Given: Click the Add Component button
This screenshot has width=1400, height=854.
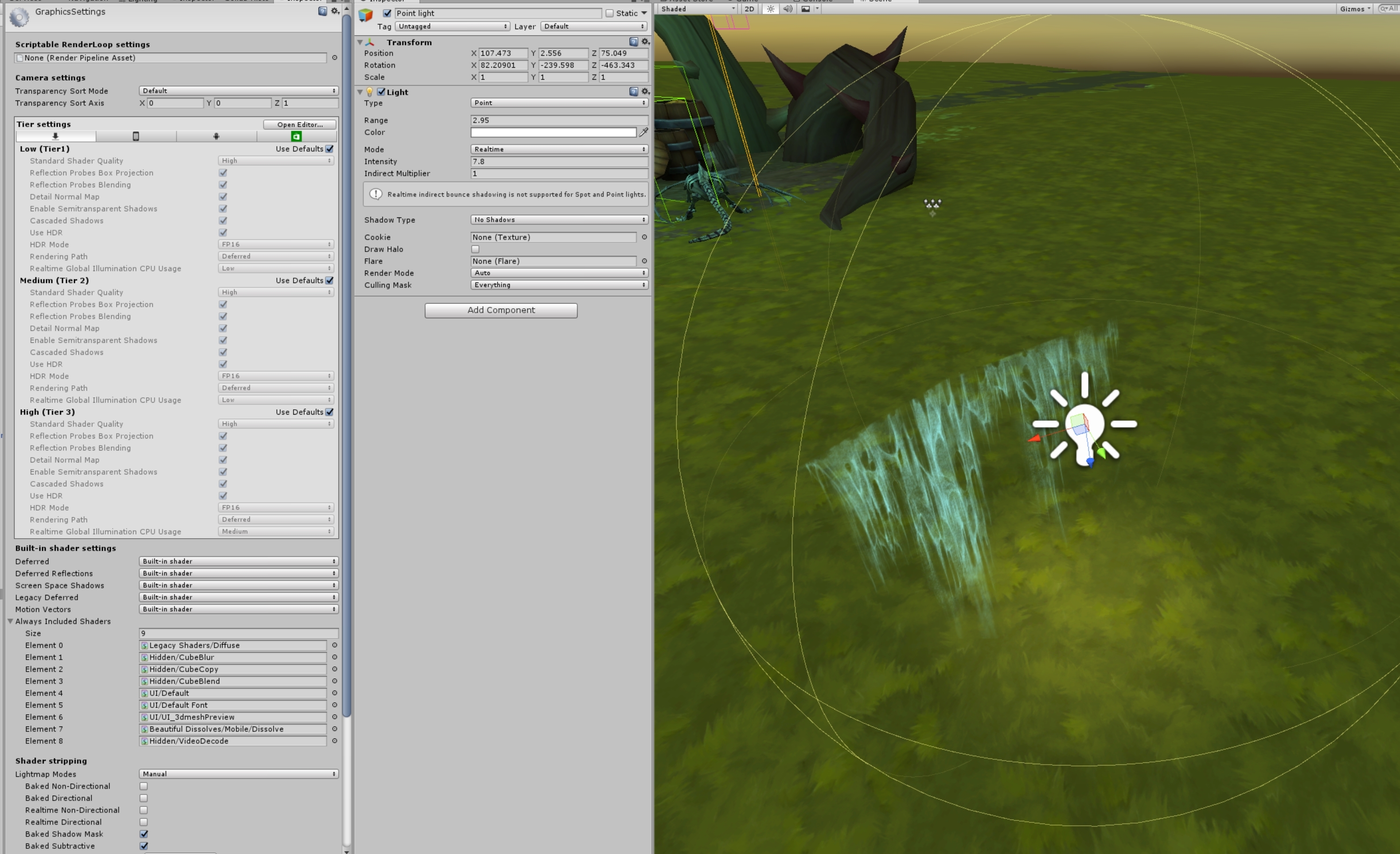Looking at the screenshot, I should click(x=500, y=310).
